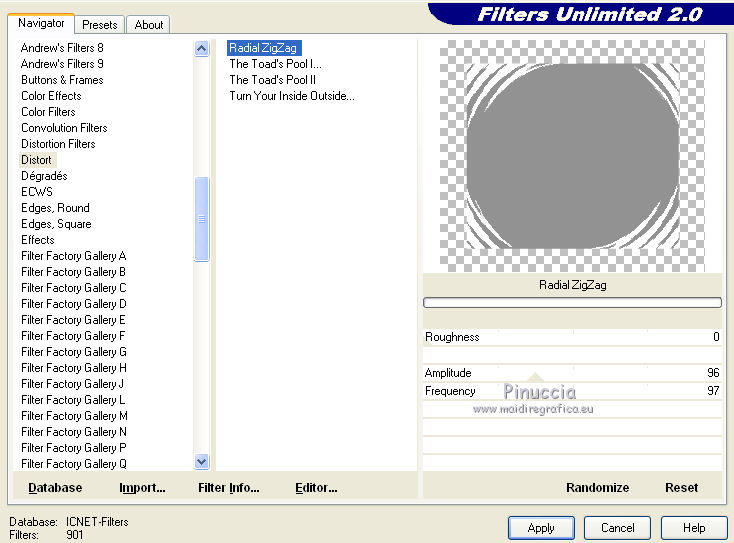Open the Presets tab
The image size is (734, 543).
(99, 25)
